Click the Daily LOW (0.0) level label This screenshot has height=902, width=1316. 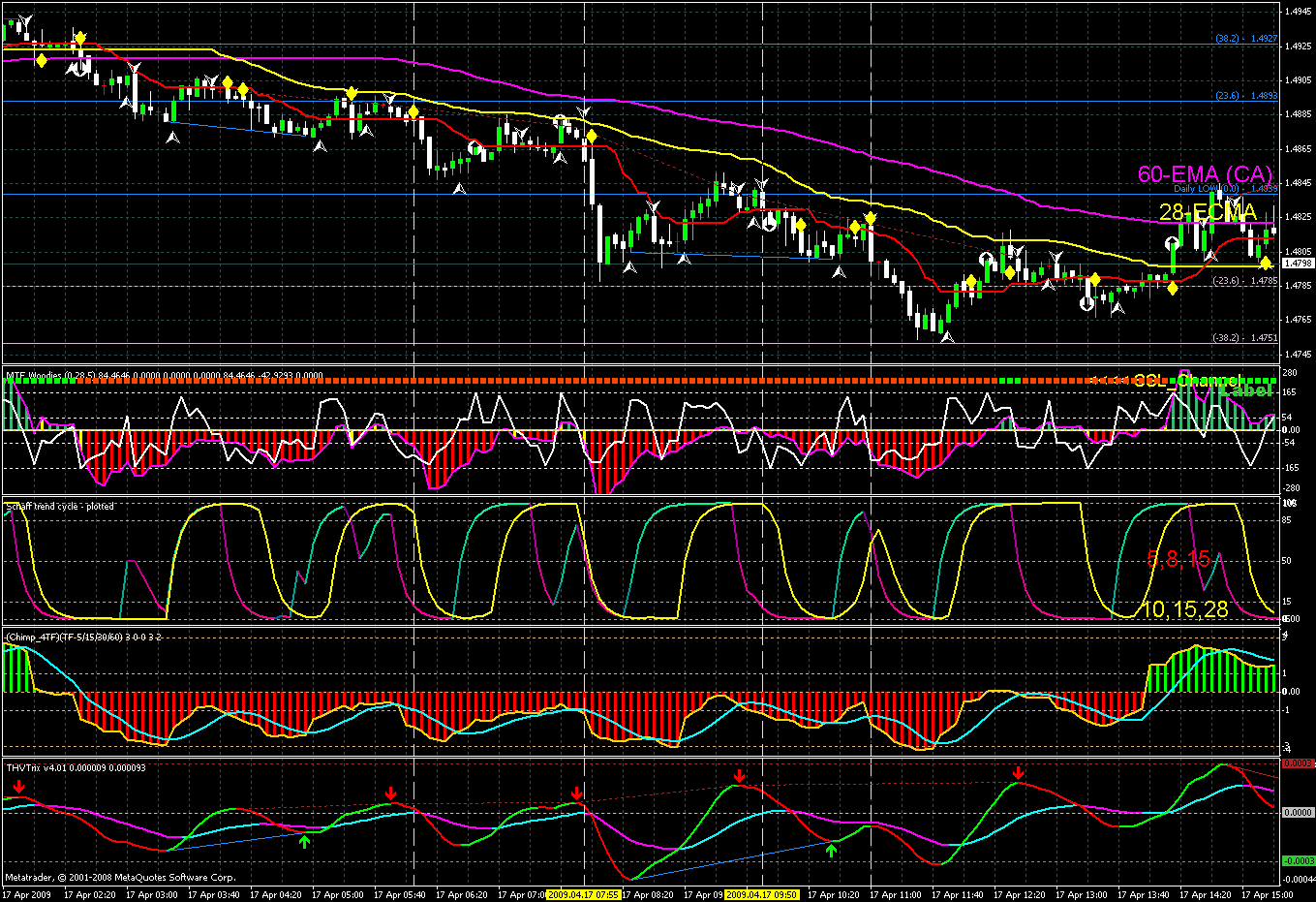coord(1226,189)
